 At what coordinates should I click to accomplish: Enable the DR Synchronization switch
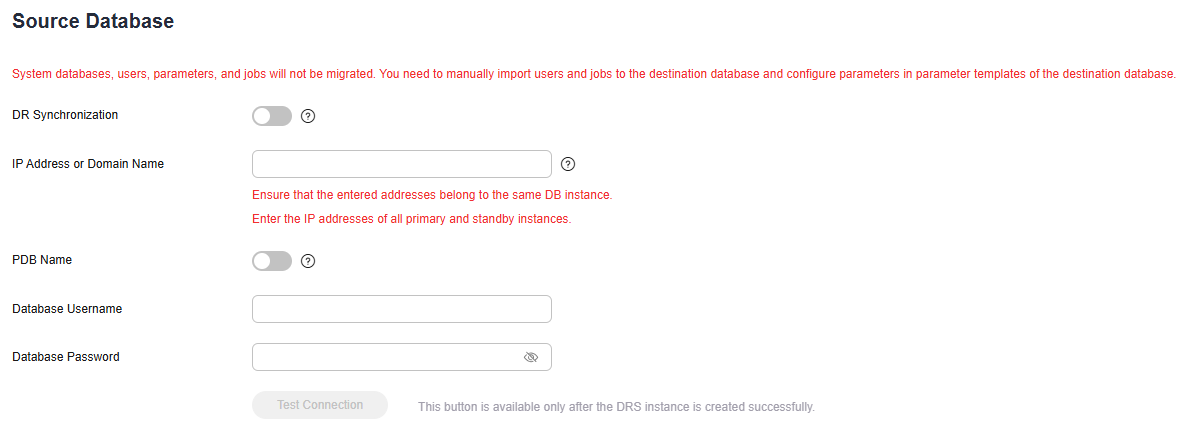tap(272, 116)
